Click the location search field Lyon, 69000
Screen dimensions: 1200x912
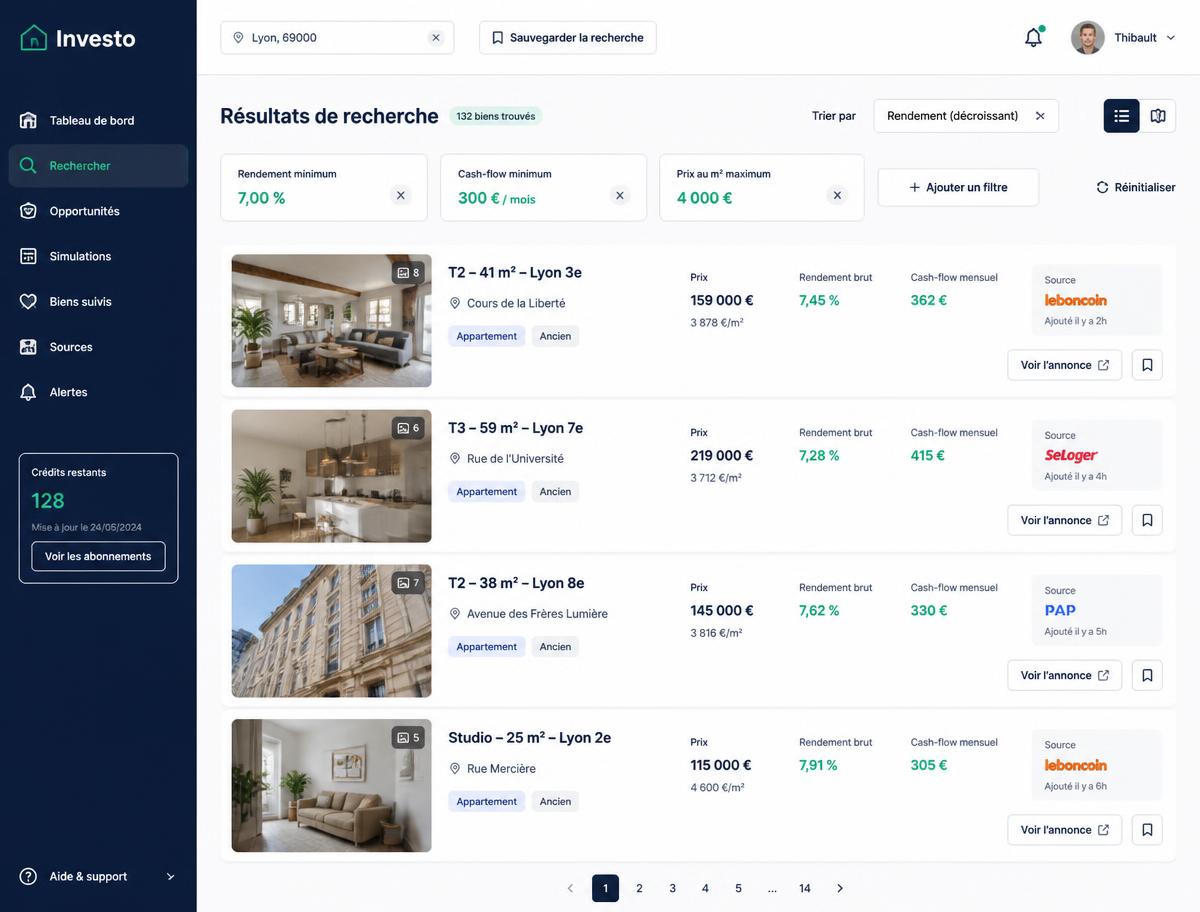click(x=337, y=38)
